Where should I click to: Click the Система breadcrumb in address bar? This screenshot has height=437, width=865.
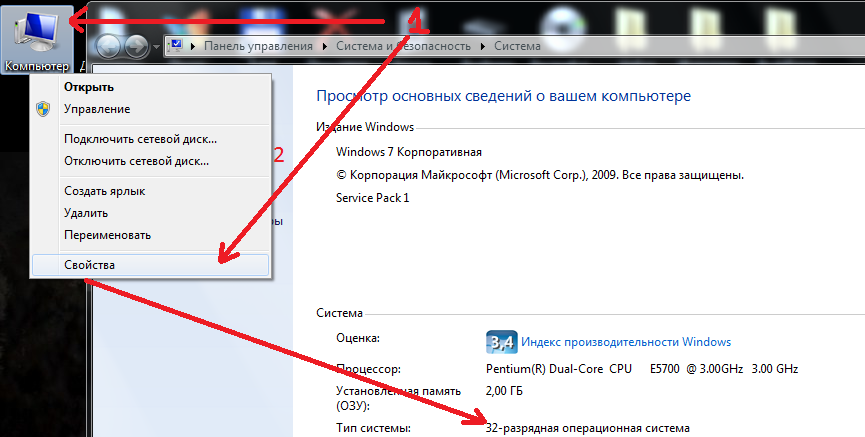point(517,46)
